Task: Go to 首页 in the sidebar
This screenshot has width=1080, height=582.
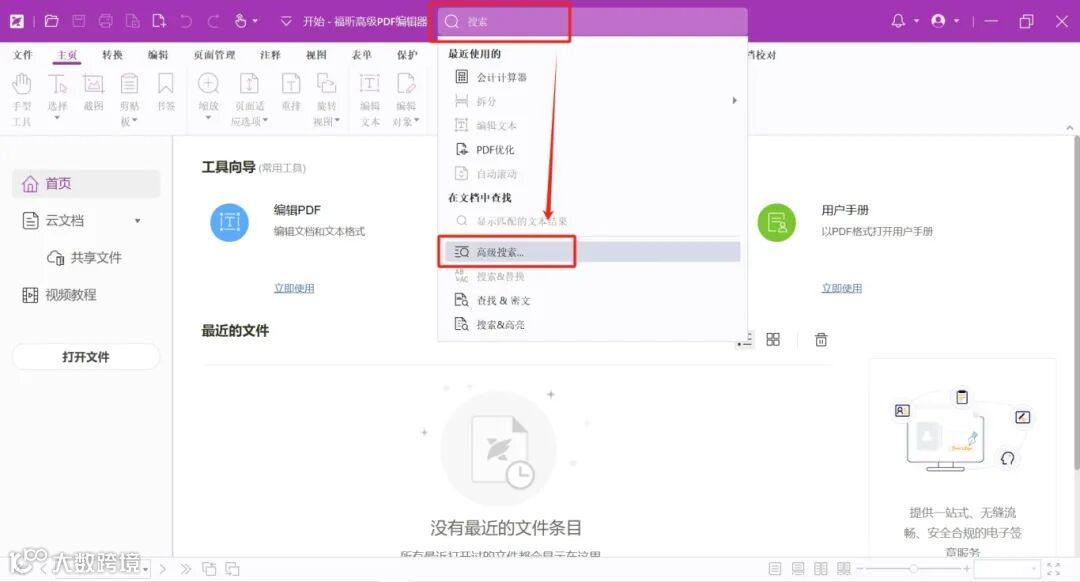Action: [86, 184]
